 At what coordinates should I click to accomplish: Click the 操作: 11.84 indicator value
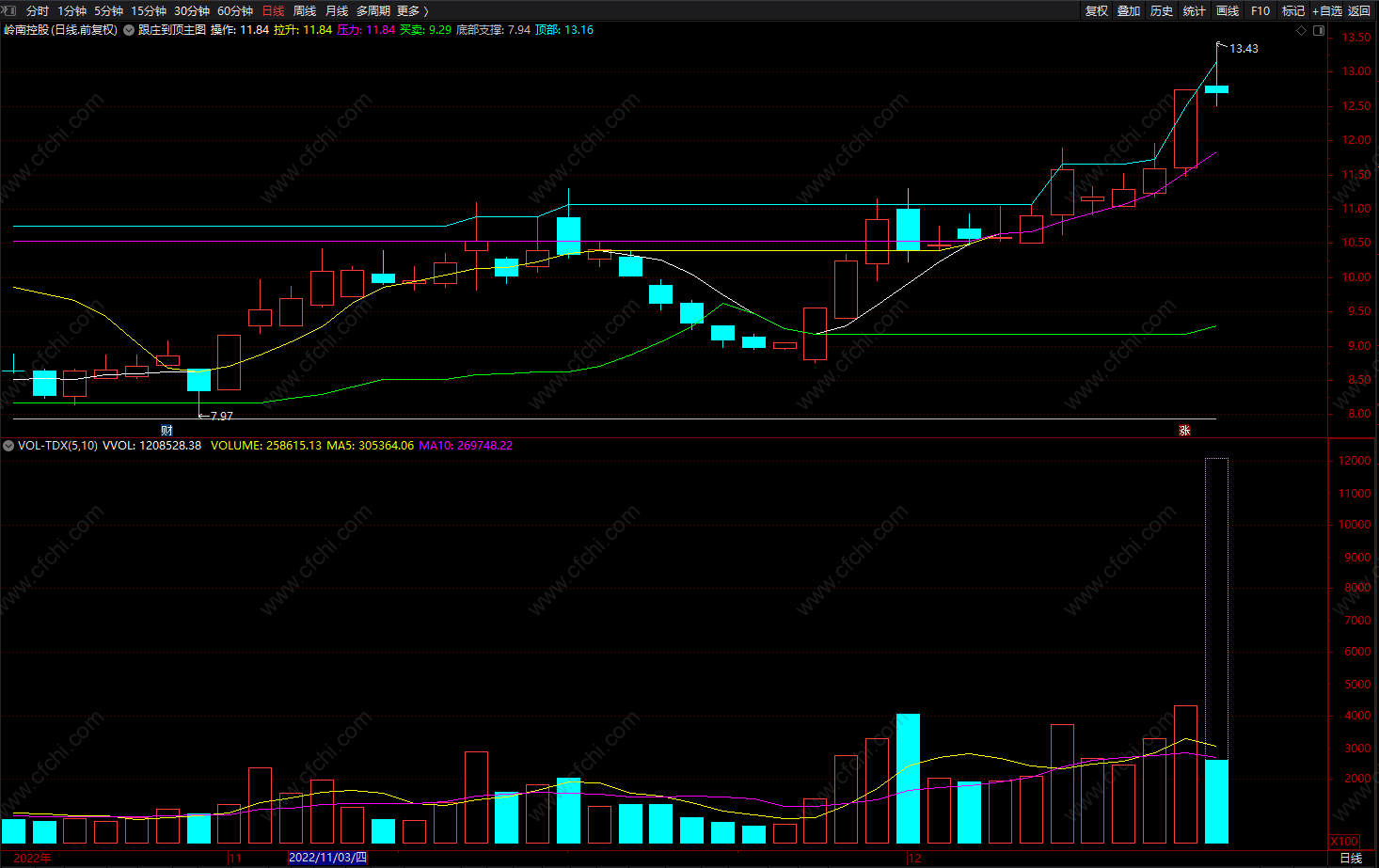tap(240, 30)
